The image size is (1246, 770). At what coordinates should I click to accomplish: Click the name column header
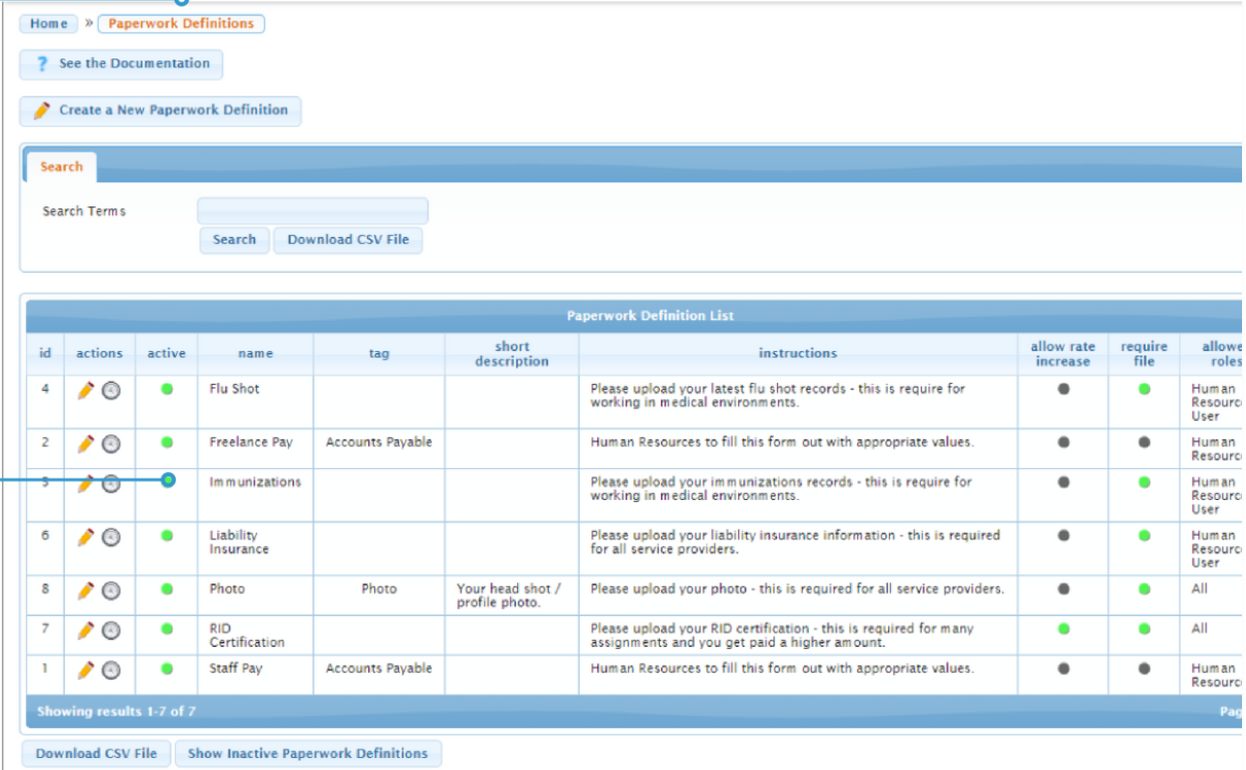click(255, 354)
